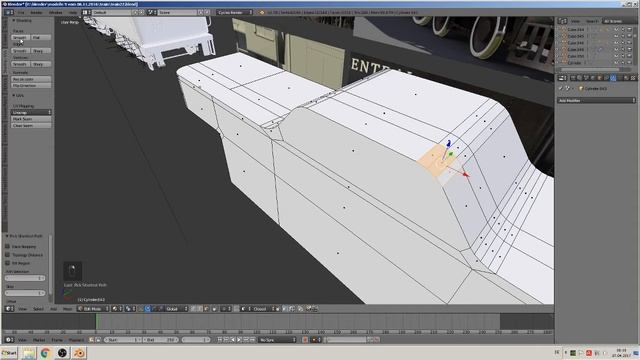The width and height of the screenshot is (640, 360).
Task: Open the File menu
Action: (21, 12)
